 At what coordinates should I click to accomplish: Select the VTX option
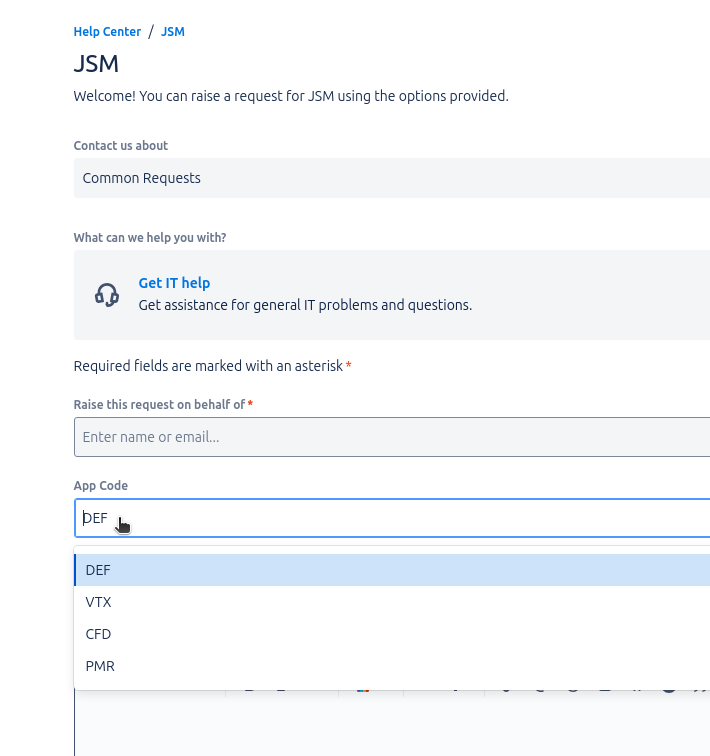click(x=99, y=602)
